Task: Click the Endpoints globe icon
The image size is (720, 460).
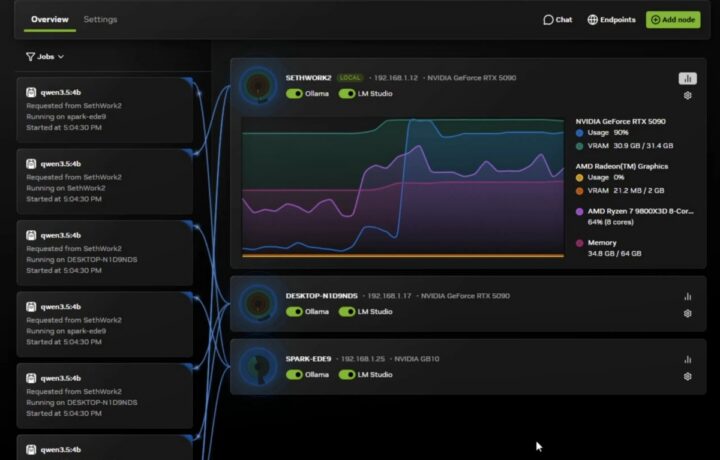Action: [x=593, y=20]
